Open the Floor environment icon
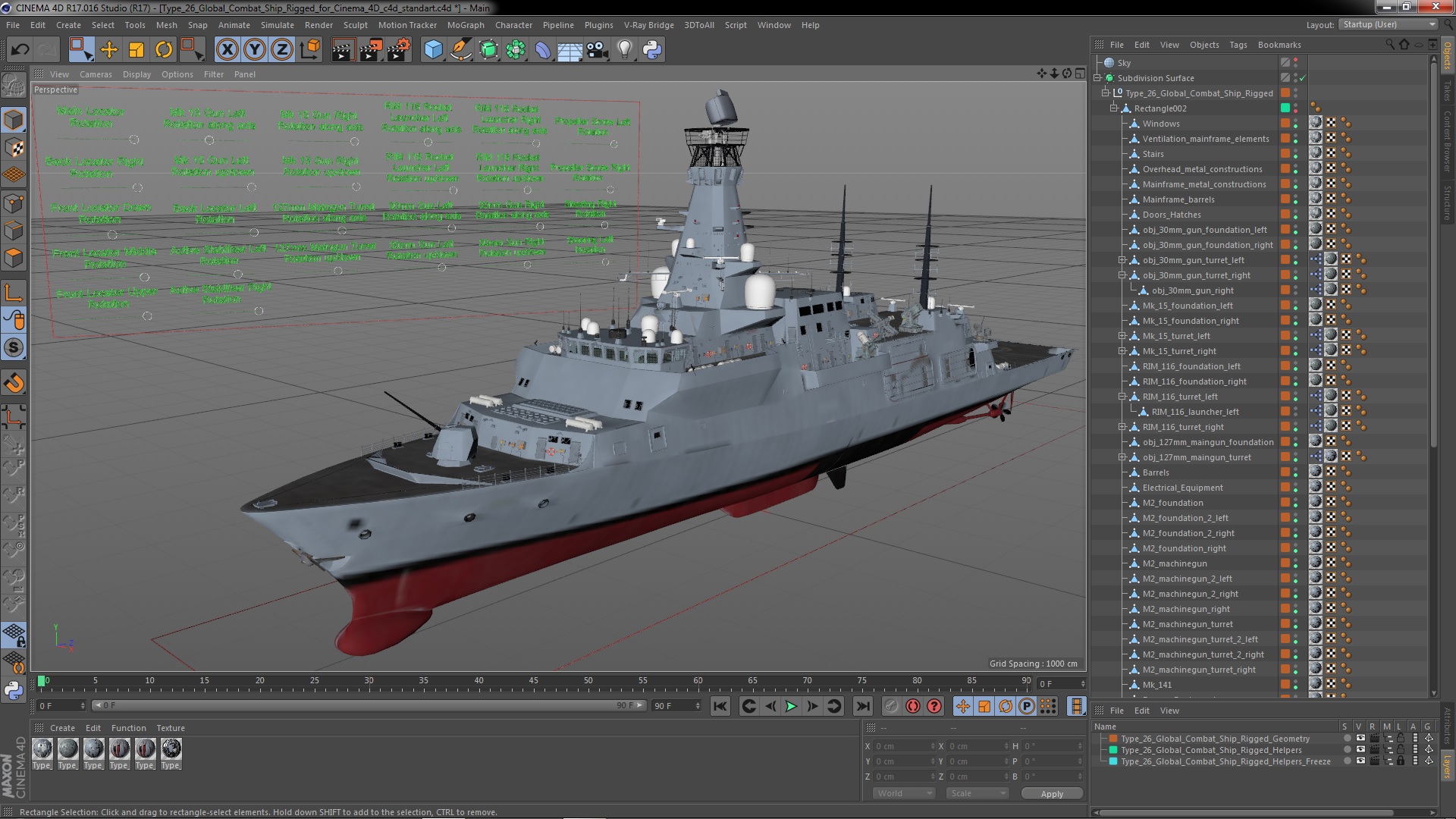 point(570,50)
